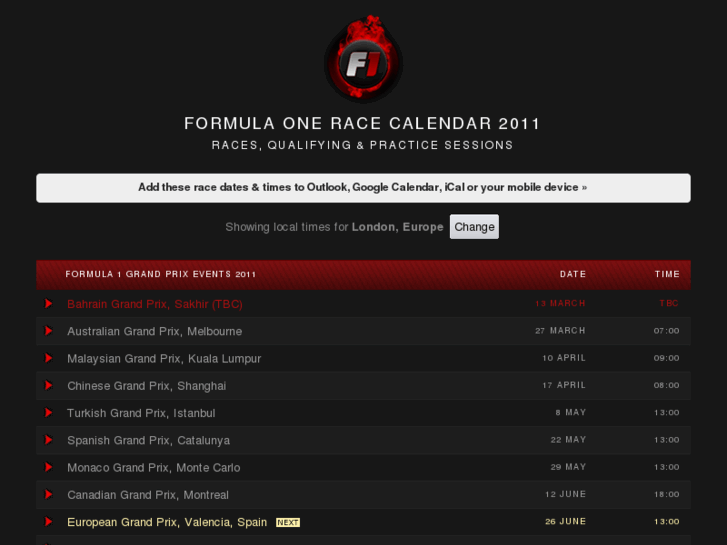
Task: Click Races, Qualifying & Practice Sessions subtitle
Action: click(x=363, y=145)
